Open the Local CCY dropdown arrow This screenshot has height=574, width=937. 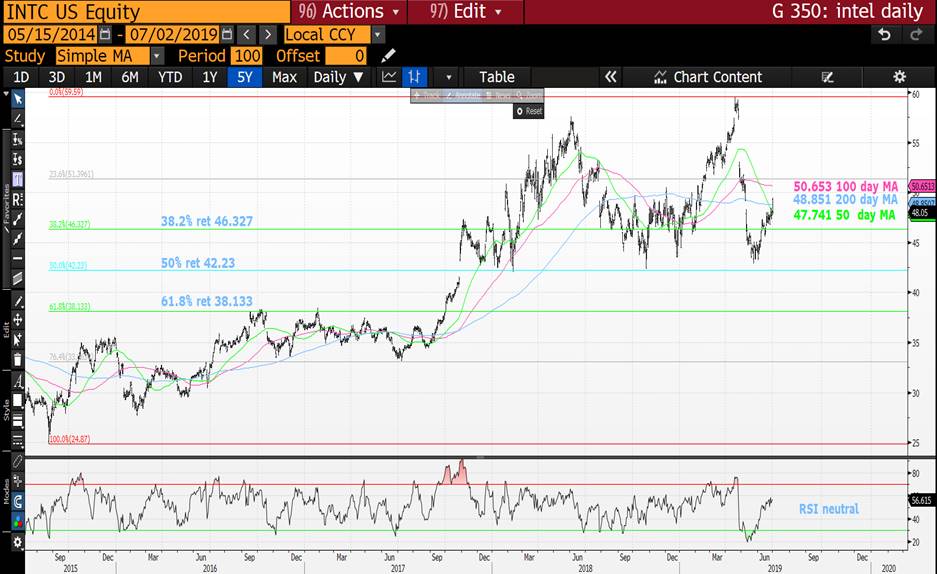pos(378,35)
